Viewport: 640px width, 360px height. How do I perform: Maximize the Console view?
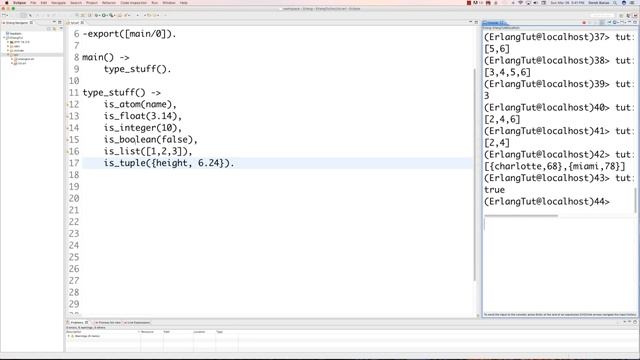[x=635, y=22]
